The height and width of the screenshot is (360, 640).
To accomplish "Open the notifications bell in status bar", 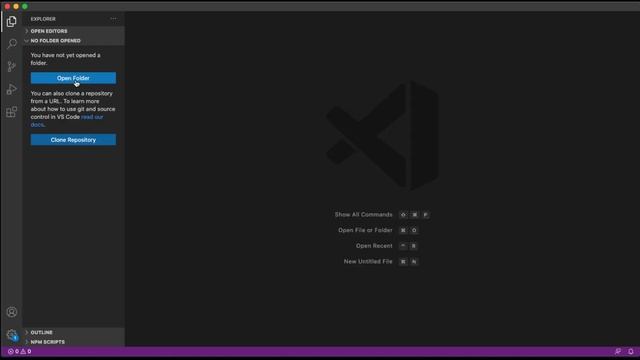I will pos(631,351).
